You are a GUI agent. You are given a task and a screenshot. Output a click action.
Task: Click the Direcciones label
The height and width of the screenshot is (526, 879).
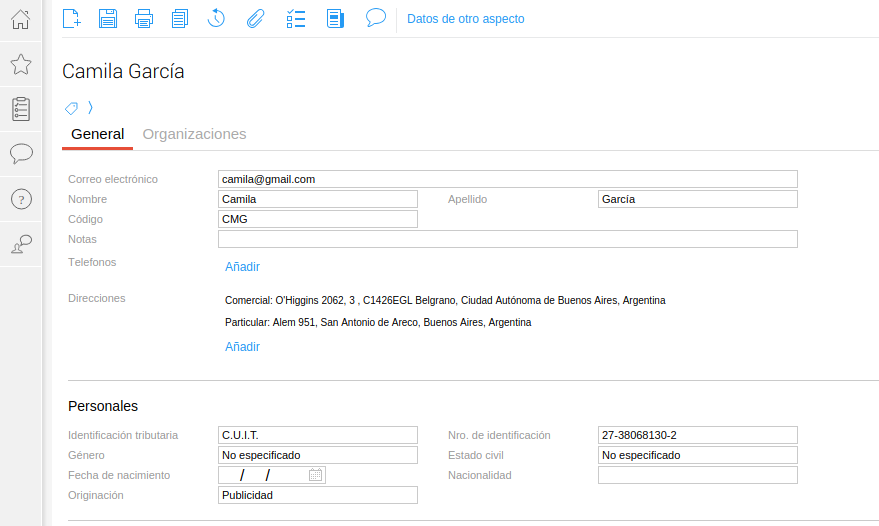[x=96, y=298]
